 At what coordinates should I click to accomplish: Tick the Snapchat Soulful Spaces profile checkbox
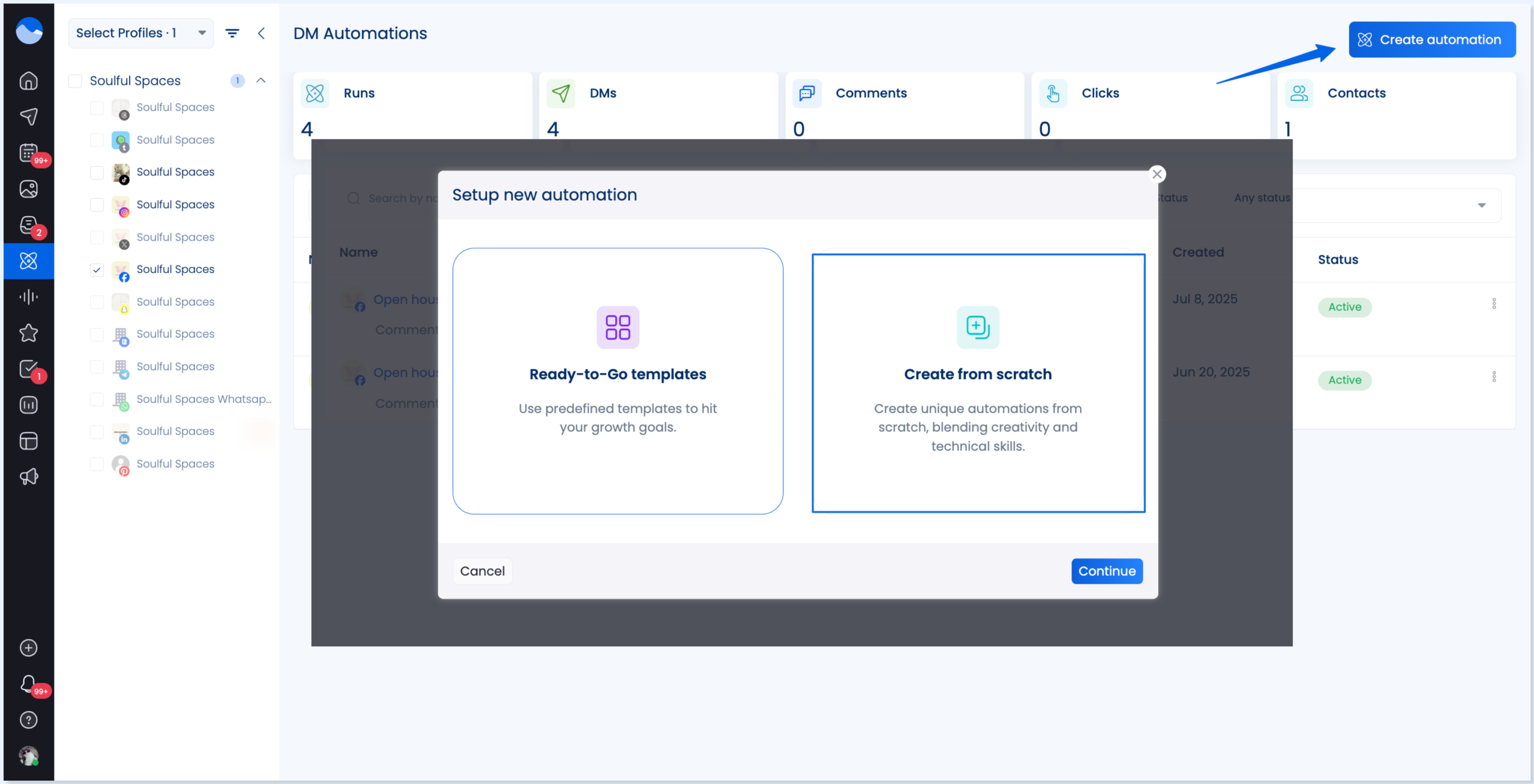(96, 303)
